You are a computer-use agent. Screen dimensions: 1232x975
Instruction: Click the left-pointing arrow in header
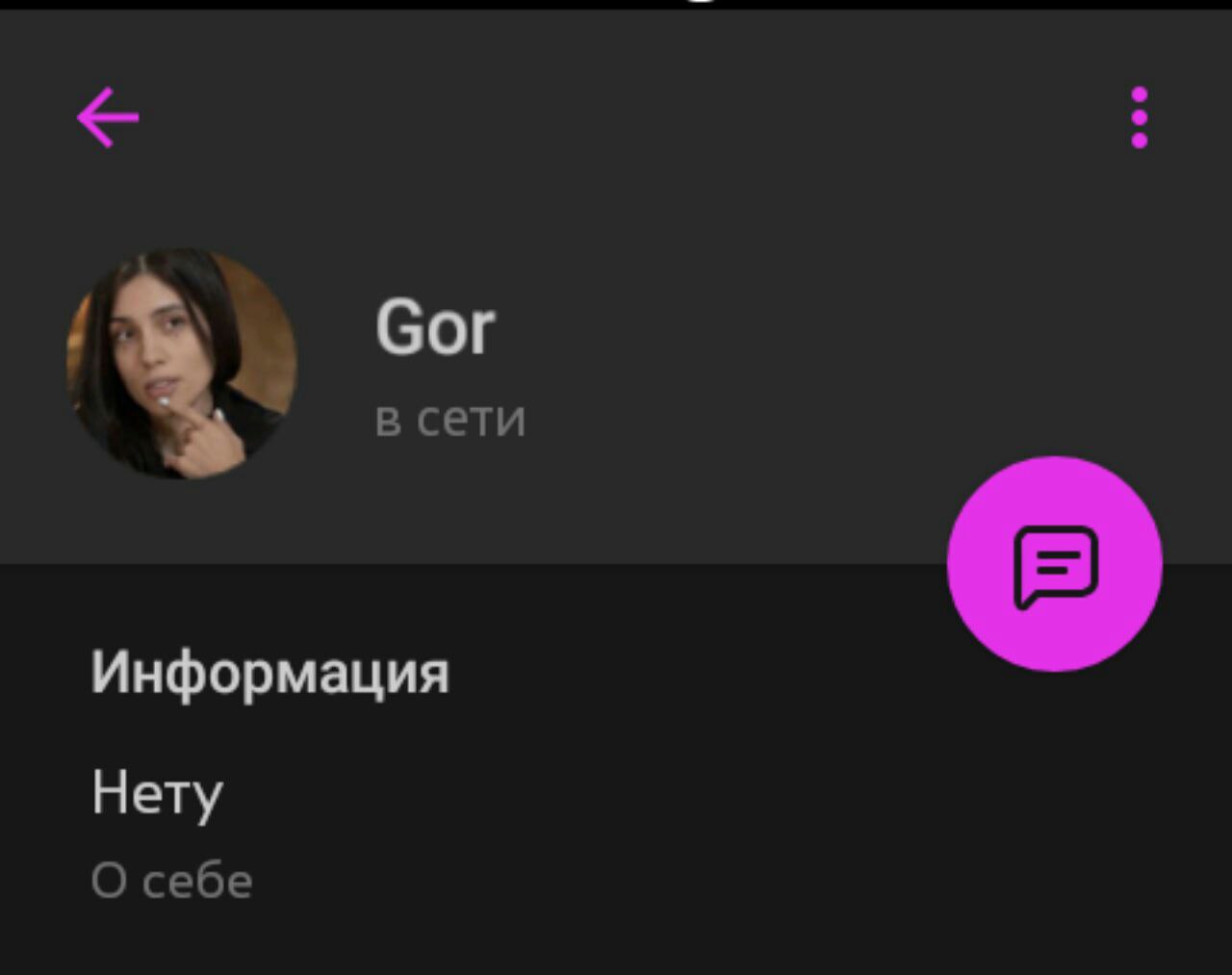(109, 117)
